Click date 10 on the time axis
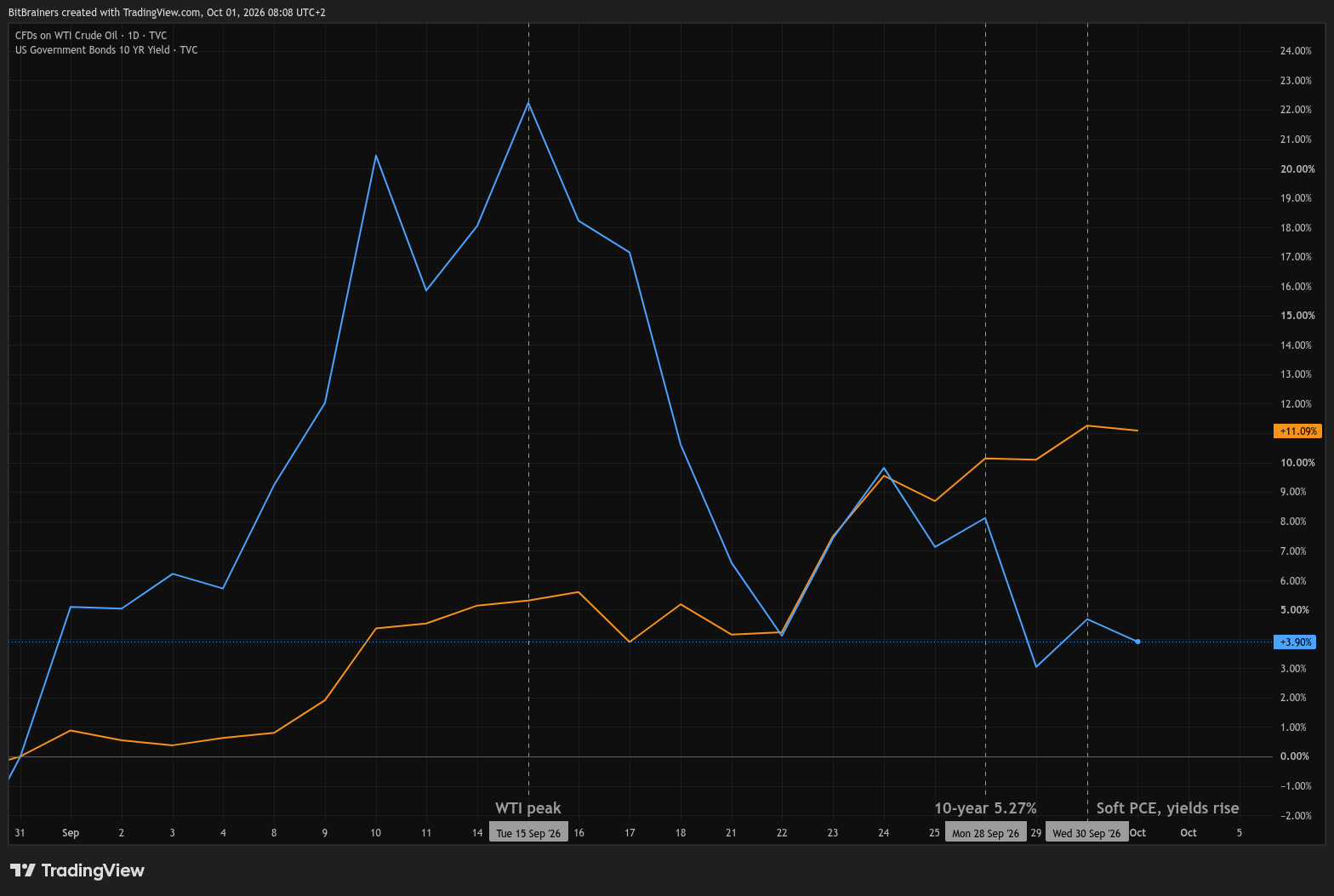This screenshot has height=896, width=1334. [x=375, y=833]
